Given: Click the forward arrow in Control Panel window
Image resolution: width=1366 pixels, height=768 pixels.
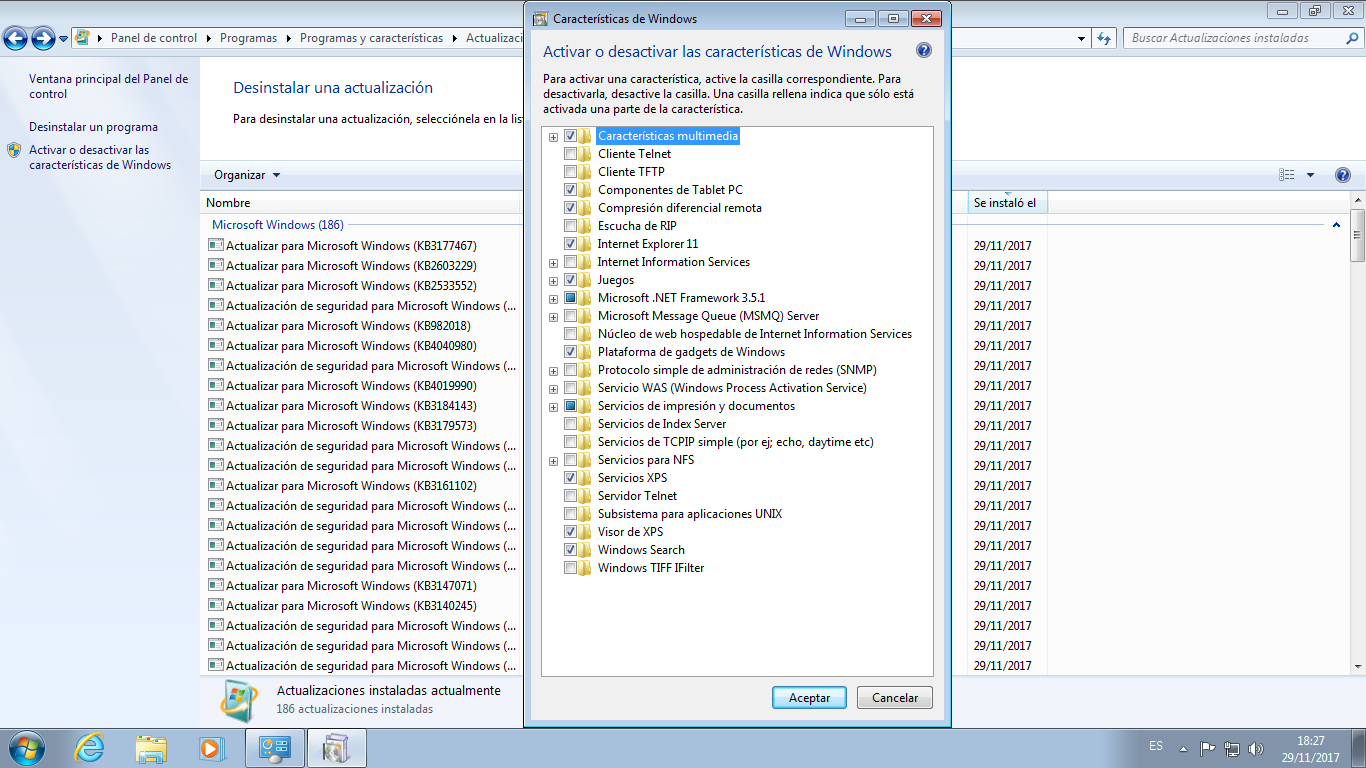Looking at the screenshot, I should (x=43, y=39).
